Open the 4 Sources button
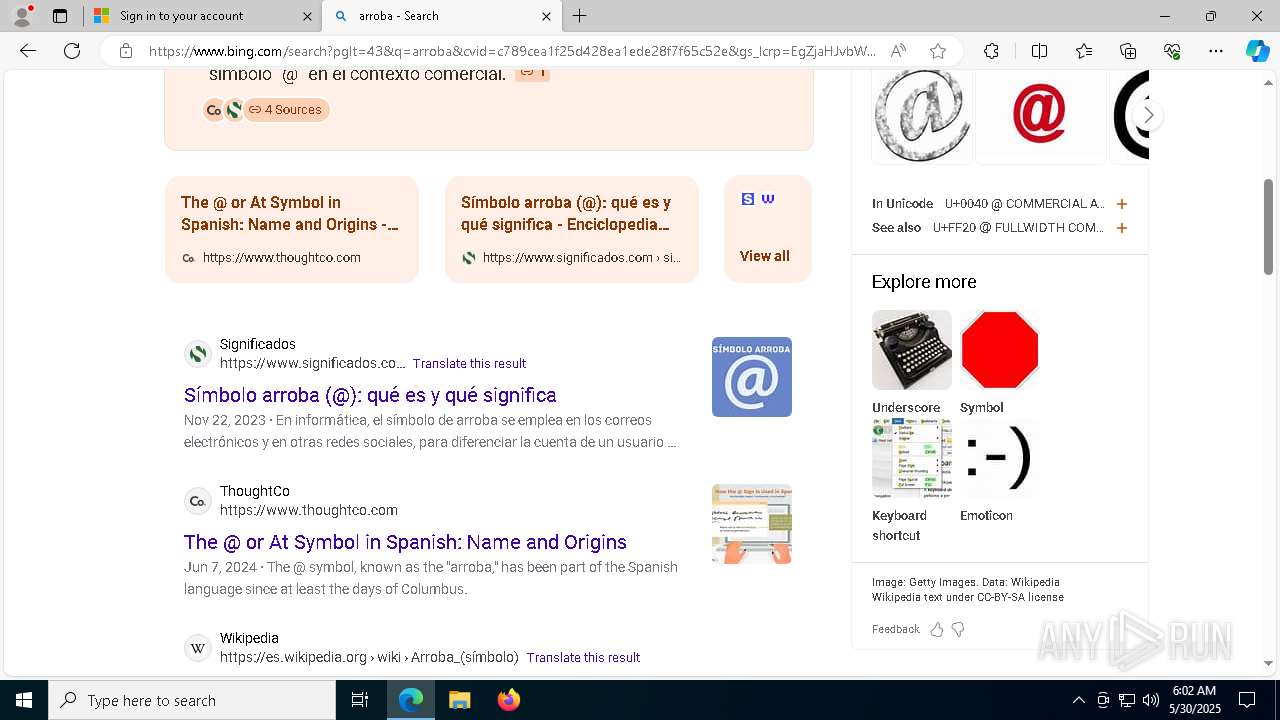The image size is (1280, 720). pos(286,110)
